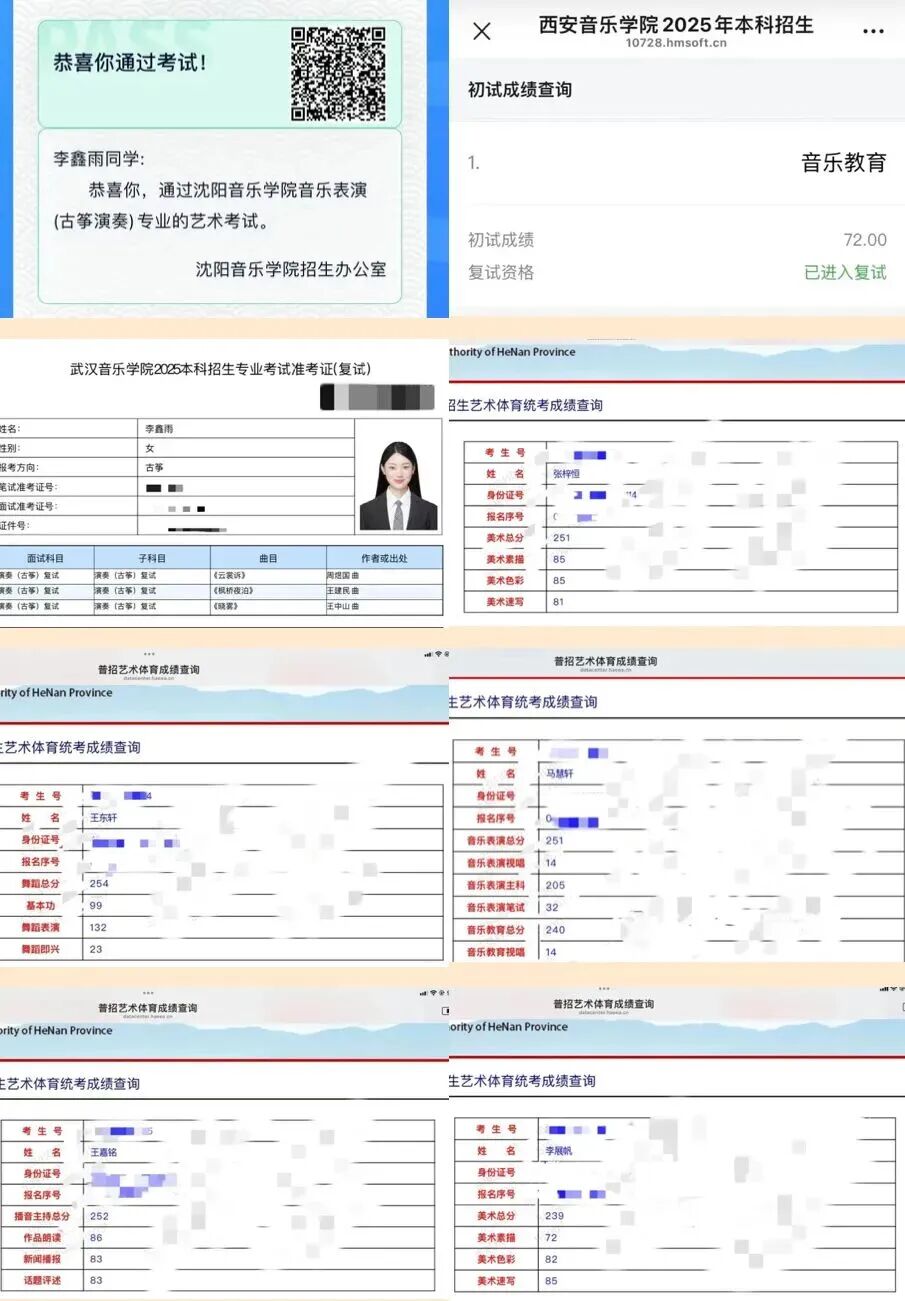Tap the QR code on congratulation card
The width and height of the screenshot is (905, 1301).
[x=338, y=74]
